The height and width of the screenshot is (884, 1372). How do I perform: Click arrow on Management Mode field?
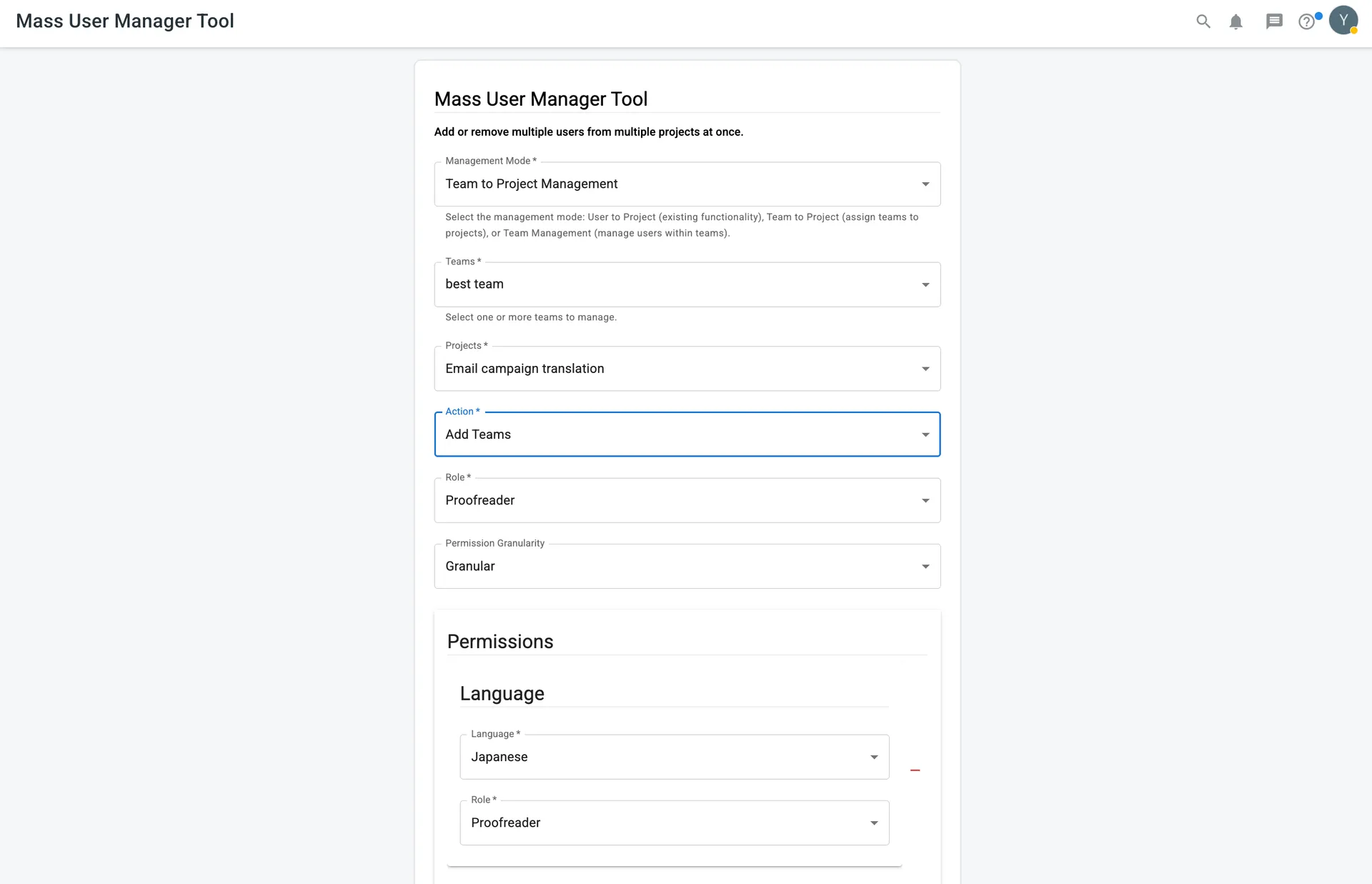click(x=925, y=184)
